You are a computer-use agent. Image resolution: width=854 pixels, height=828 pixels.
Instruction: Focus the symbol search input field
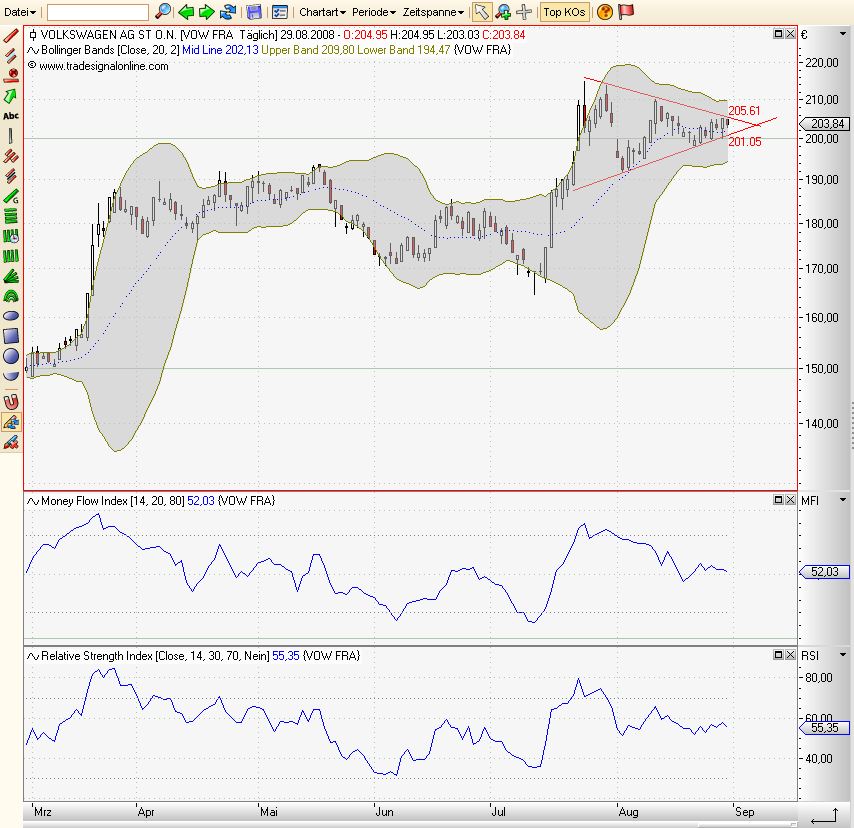click(97, 12)
